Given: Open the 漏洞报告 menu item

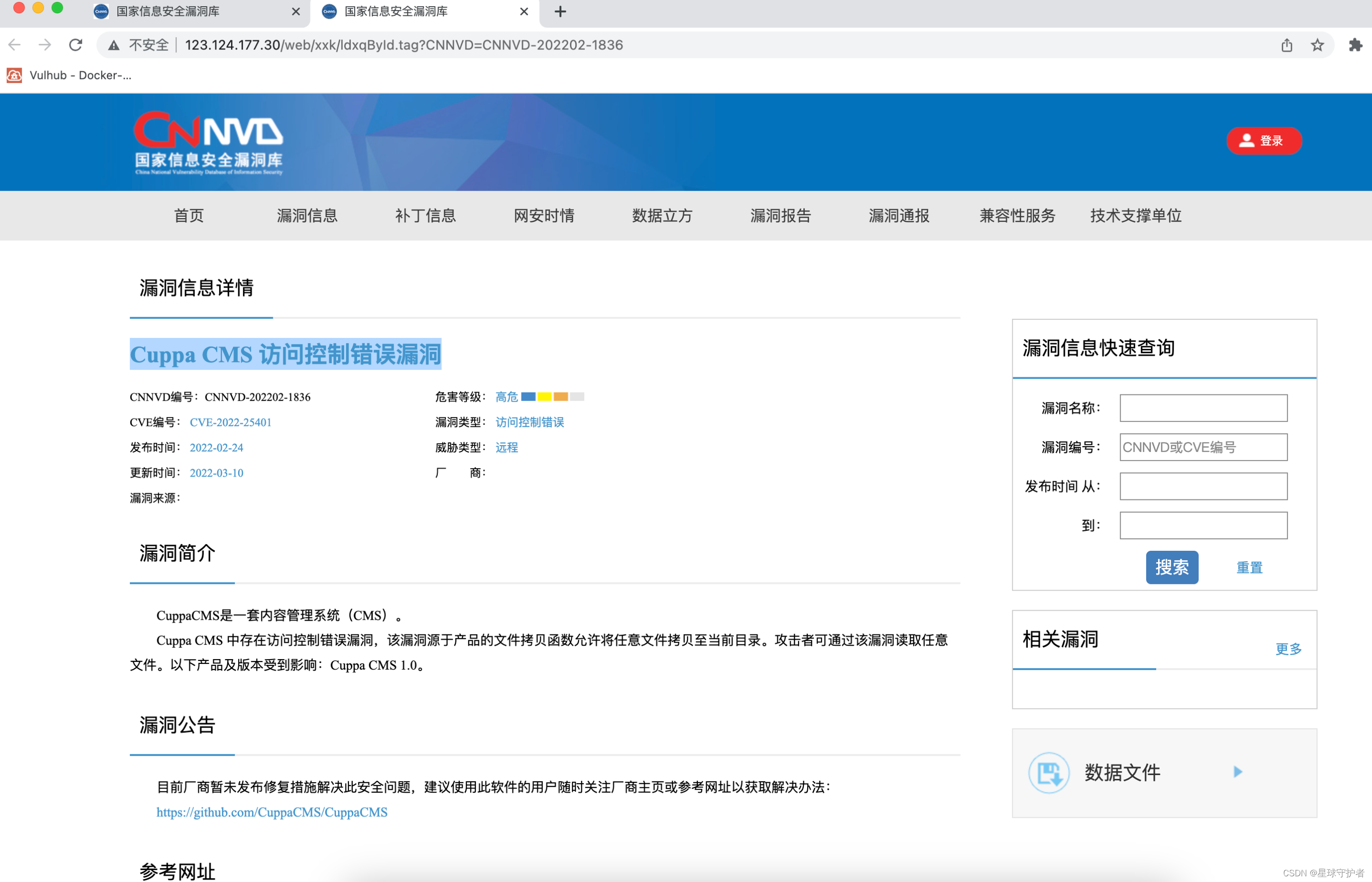Looking at the screenshot, I should coord(781,216).
